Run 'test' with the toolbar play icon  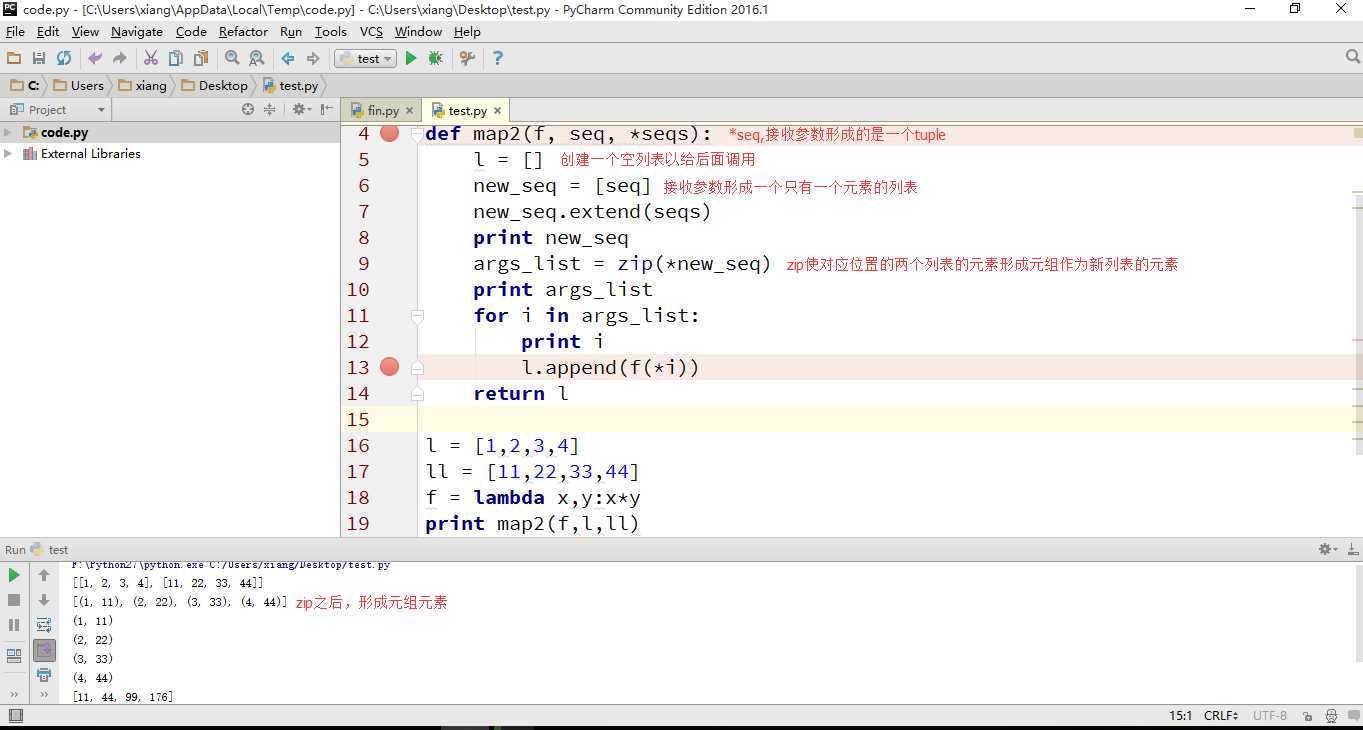point(411,59)
